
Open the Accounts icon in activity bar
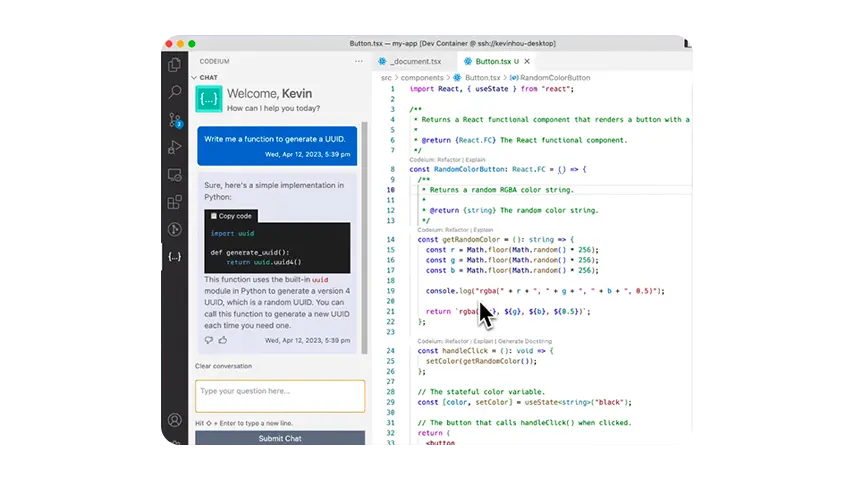[175, 420]
